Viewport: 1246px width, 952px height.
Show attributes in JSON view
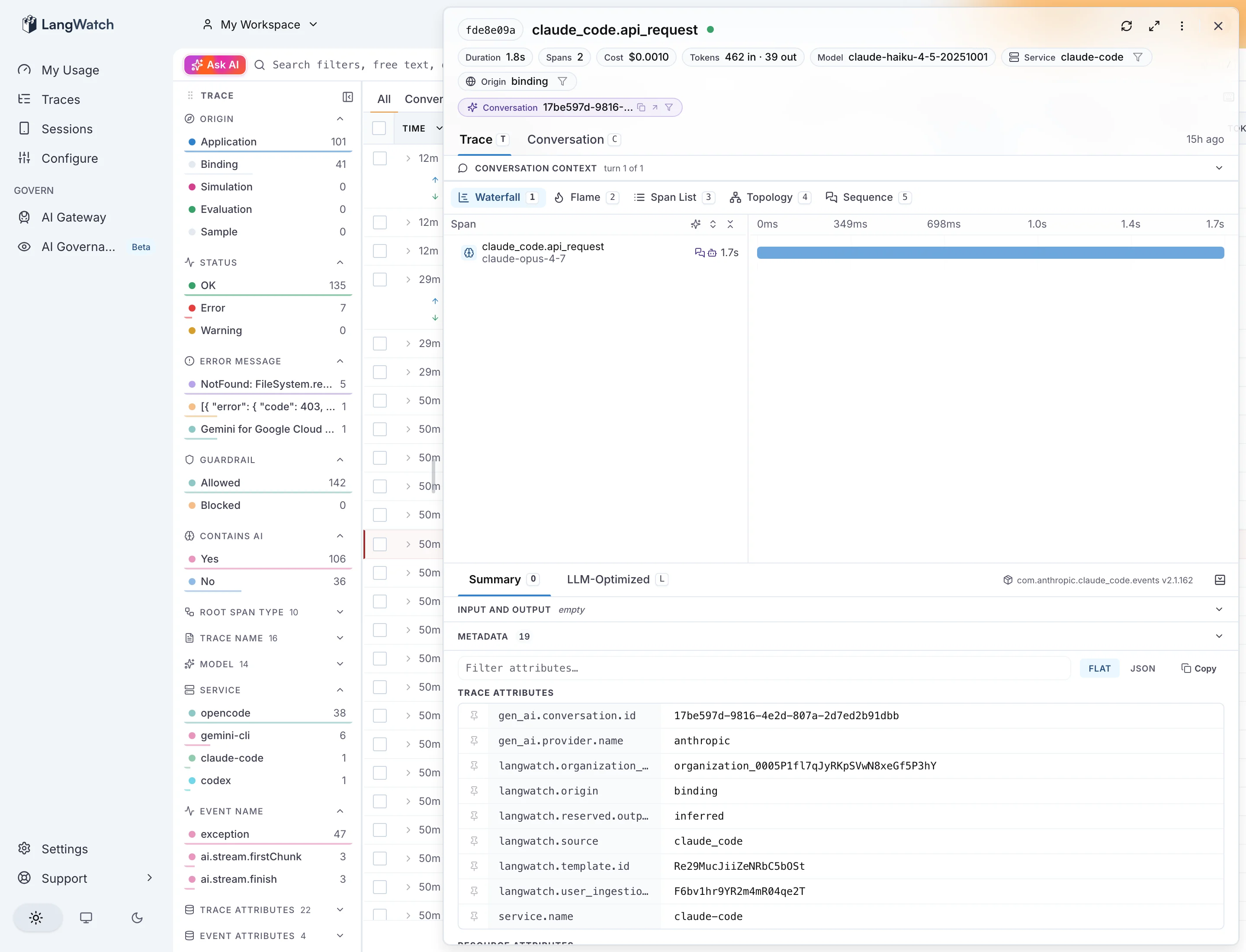pos(1142,669)
